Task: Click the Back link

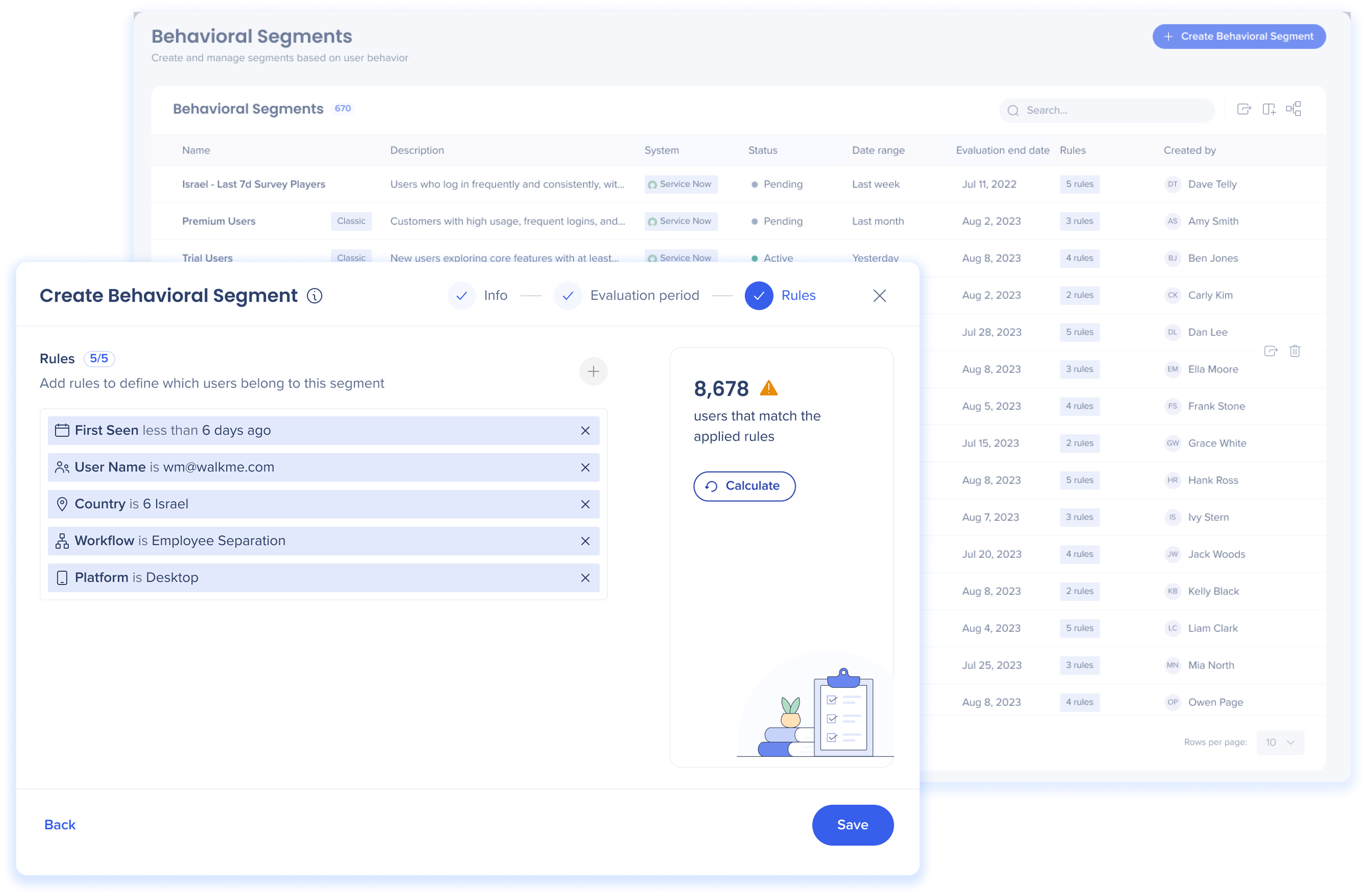Action: (60, 825)
